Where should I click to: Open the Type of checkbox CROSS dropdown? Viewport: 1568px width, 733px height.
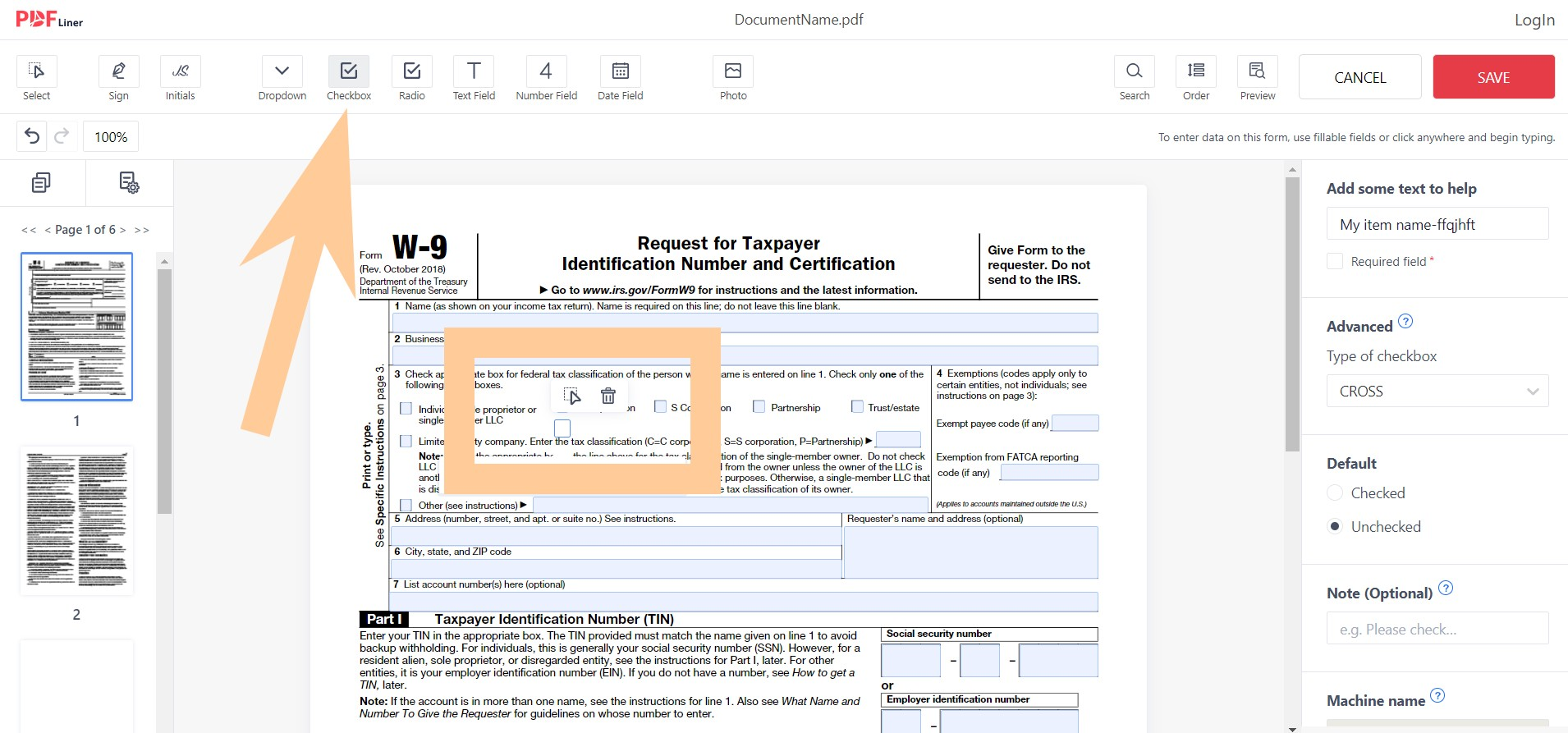tap(1437, 391)
